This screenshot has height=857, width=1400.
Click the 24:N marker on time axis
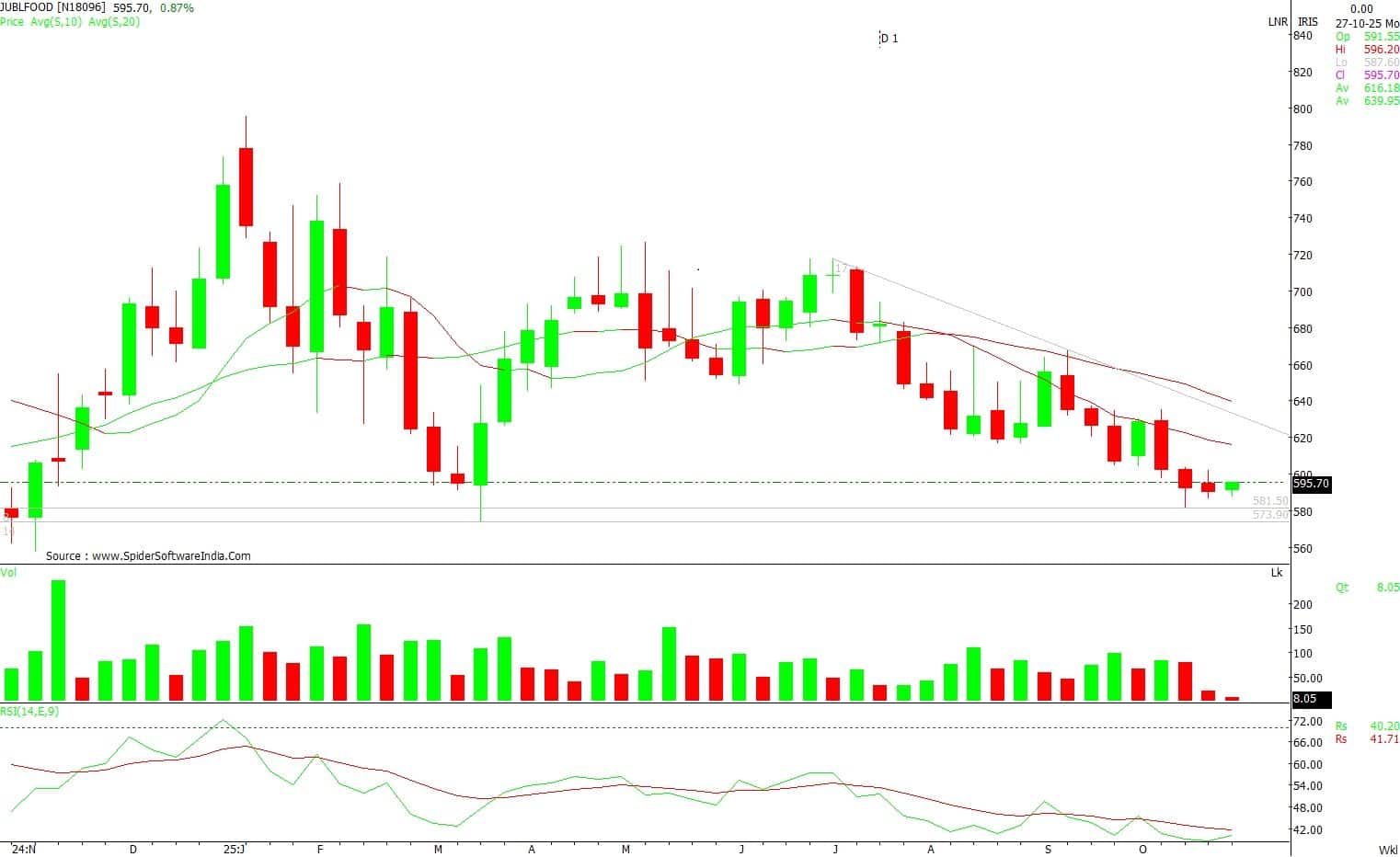(x=23, y=850)
